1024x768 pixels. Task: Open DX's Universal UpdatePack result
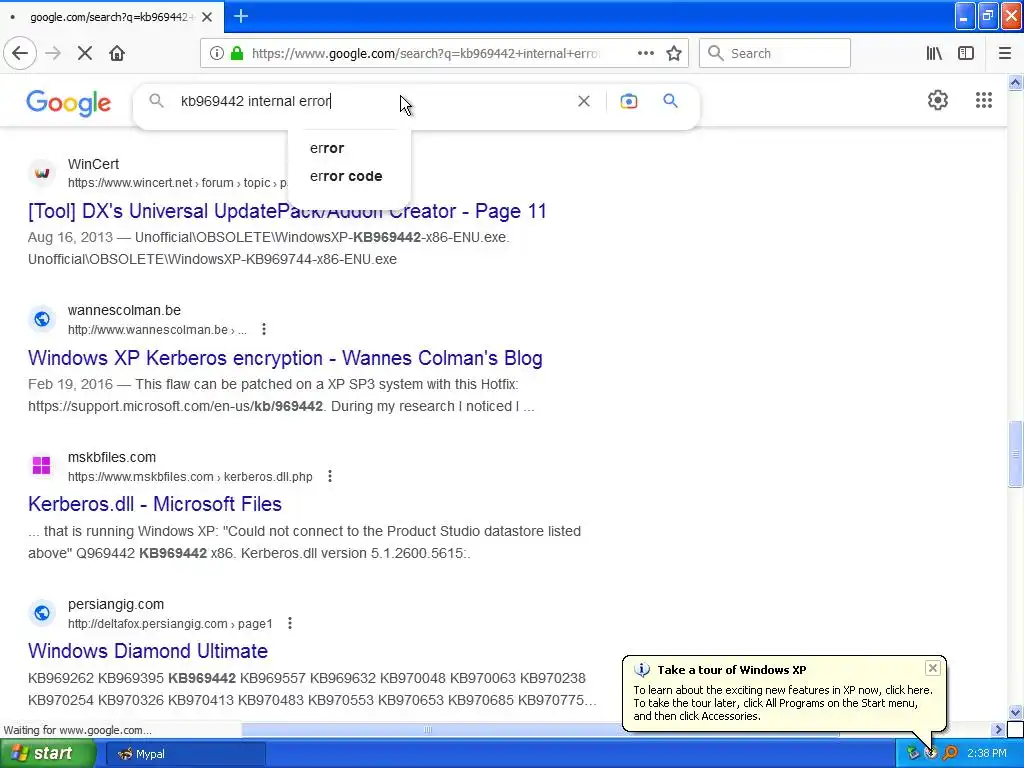coord(287,211)
